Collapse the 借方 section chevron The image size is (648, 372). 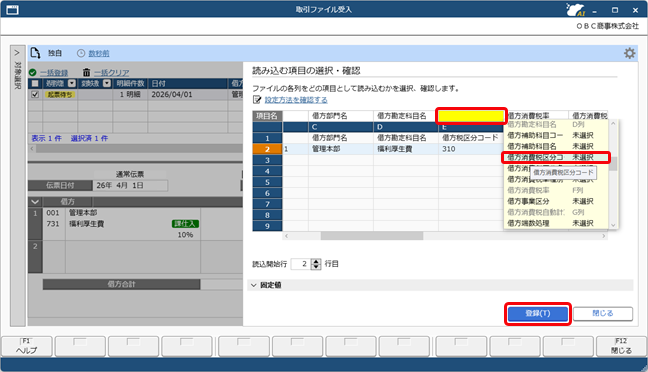coord(35,202)
